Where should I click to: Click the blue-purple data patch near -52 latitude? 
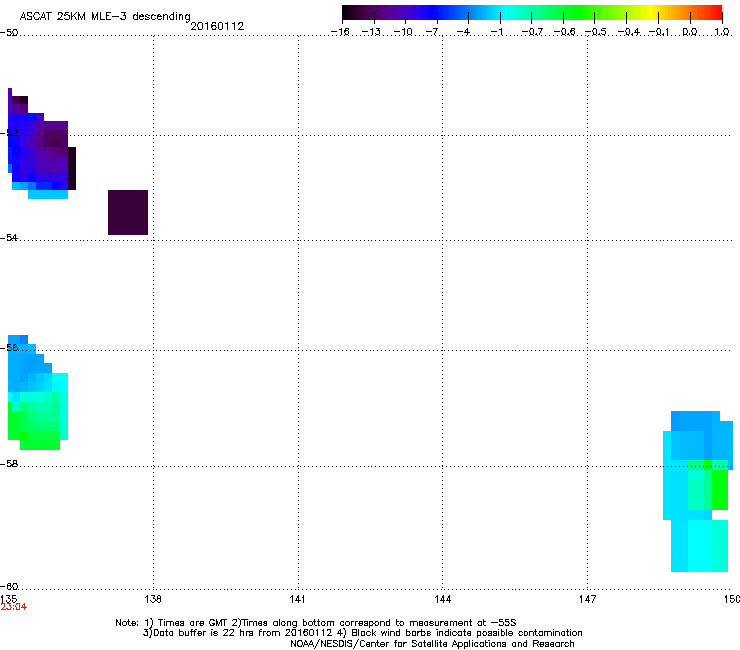pos(42,144)
